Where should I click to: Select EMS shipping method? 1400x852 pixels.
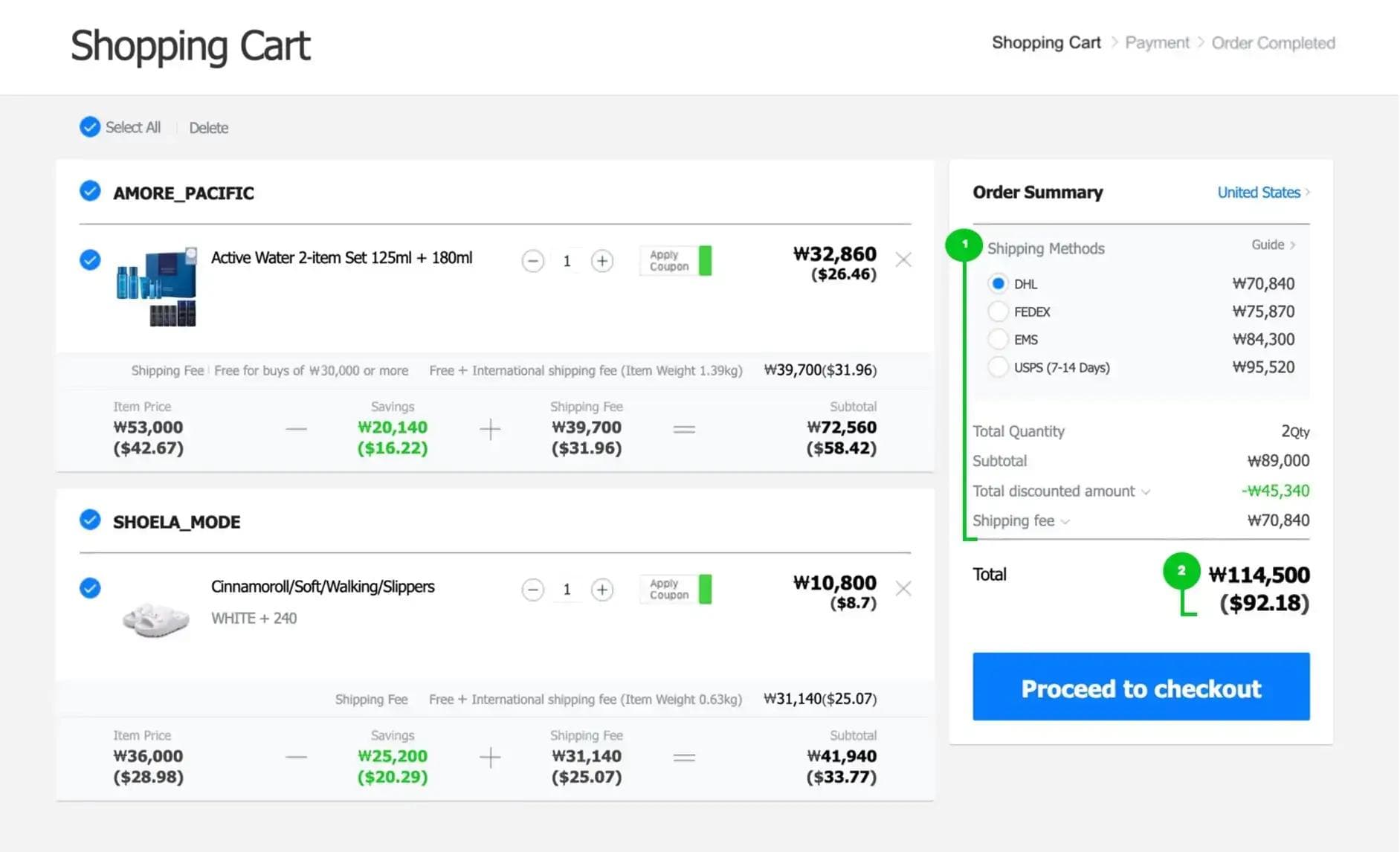[999, 339]
